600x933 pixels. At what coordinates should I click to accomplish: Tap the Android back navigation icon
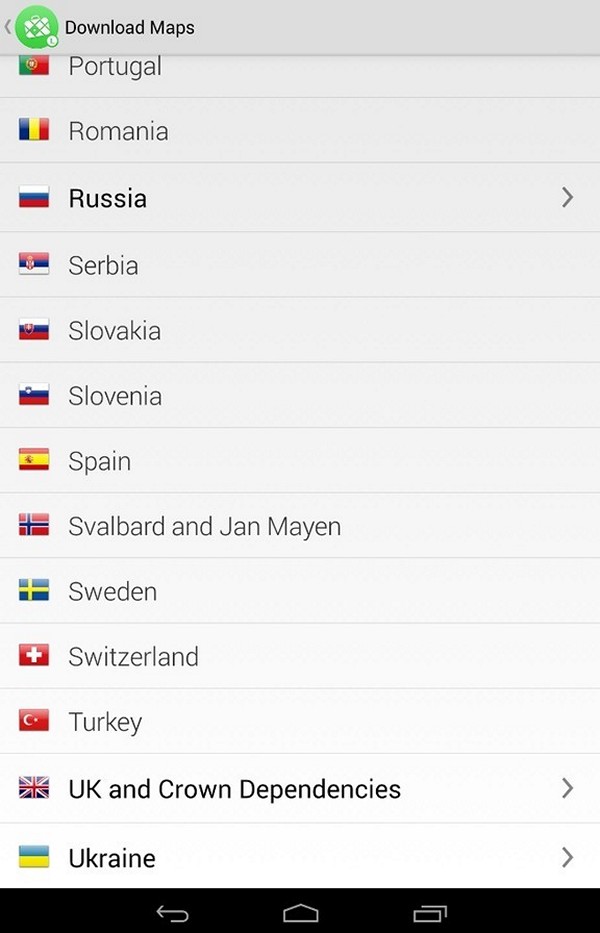coord(172,913)
